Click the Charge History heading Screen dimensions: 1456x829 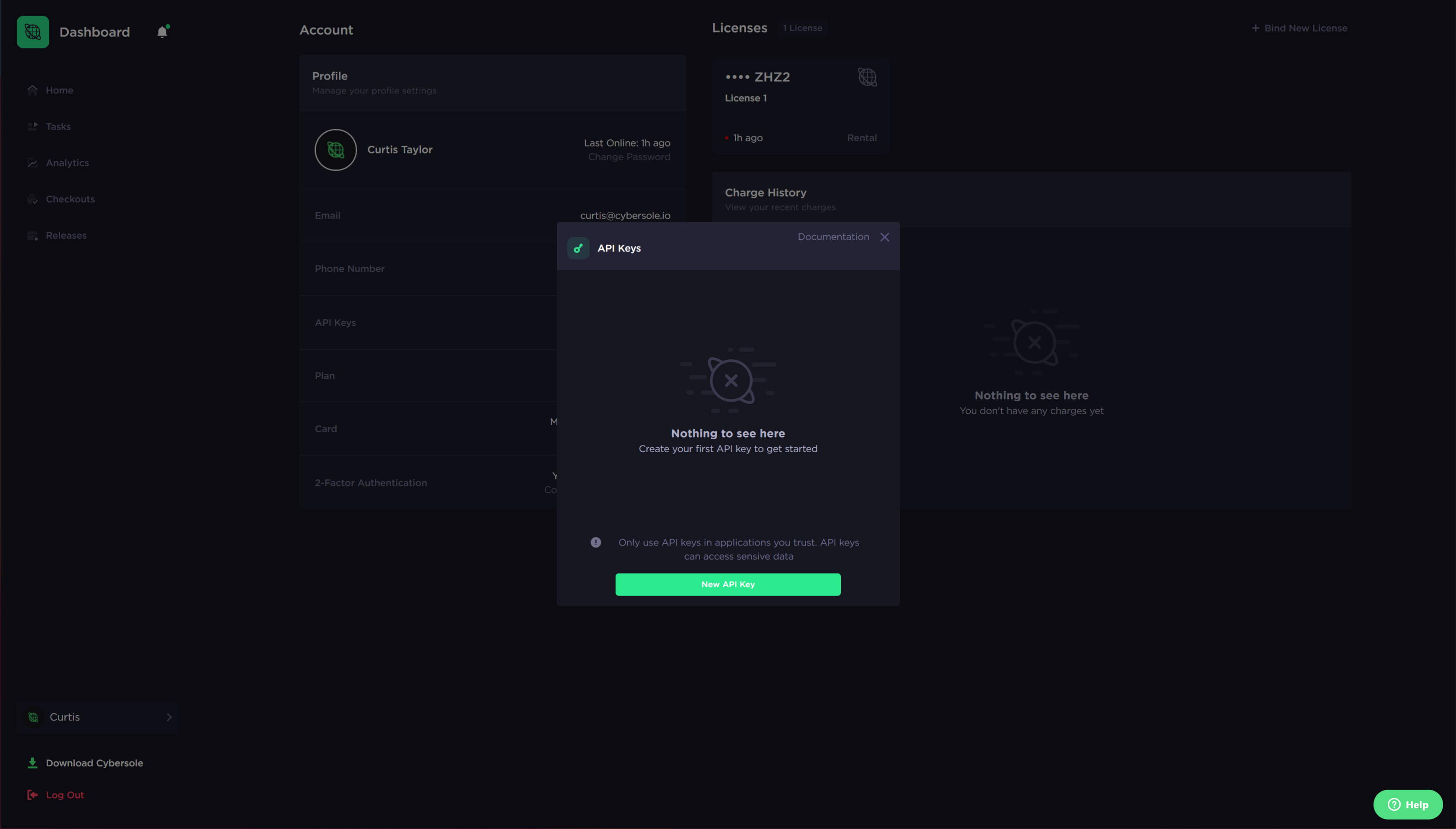(765, 192)
